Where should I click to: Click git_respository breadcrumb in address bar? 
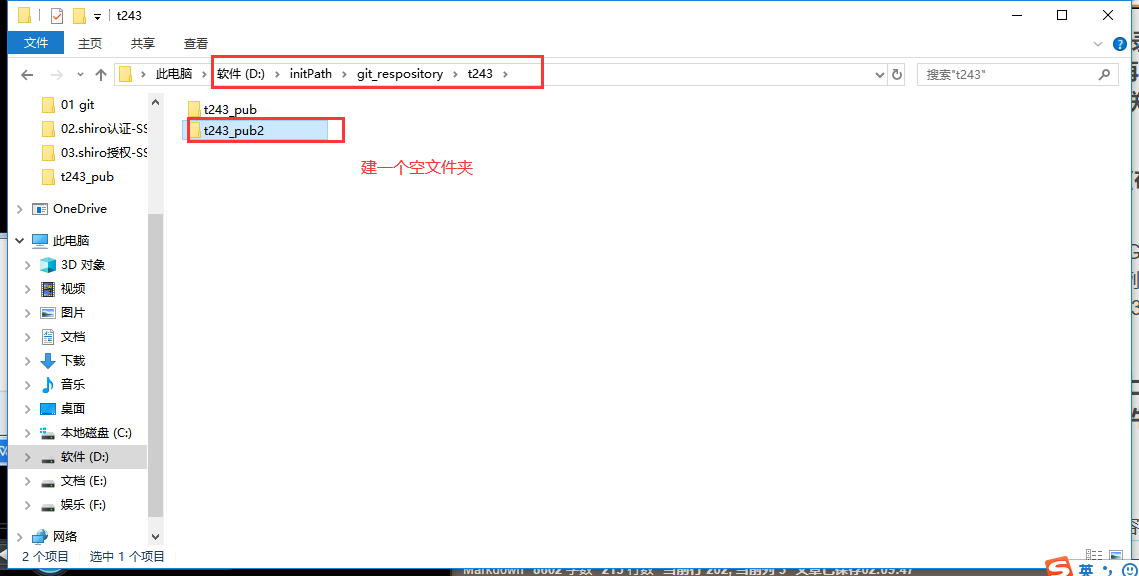pyautogui.click(x=400, y=74)
